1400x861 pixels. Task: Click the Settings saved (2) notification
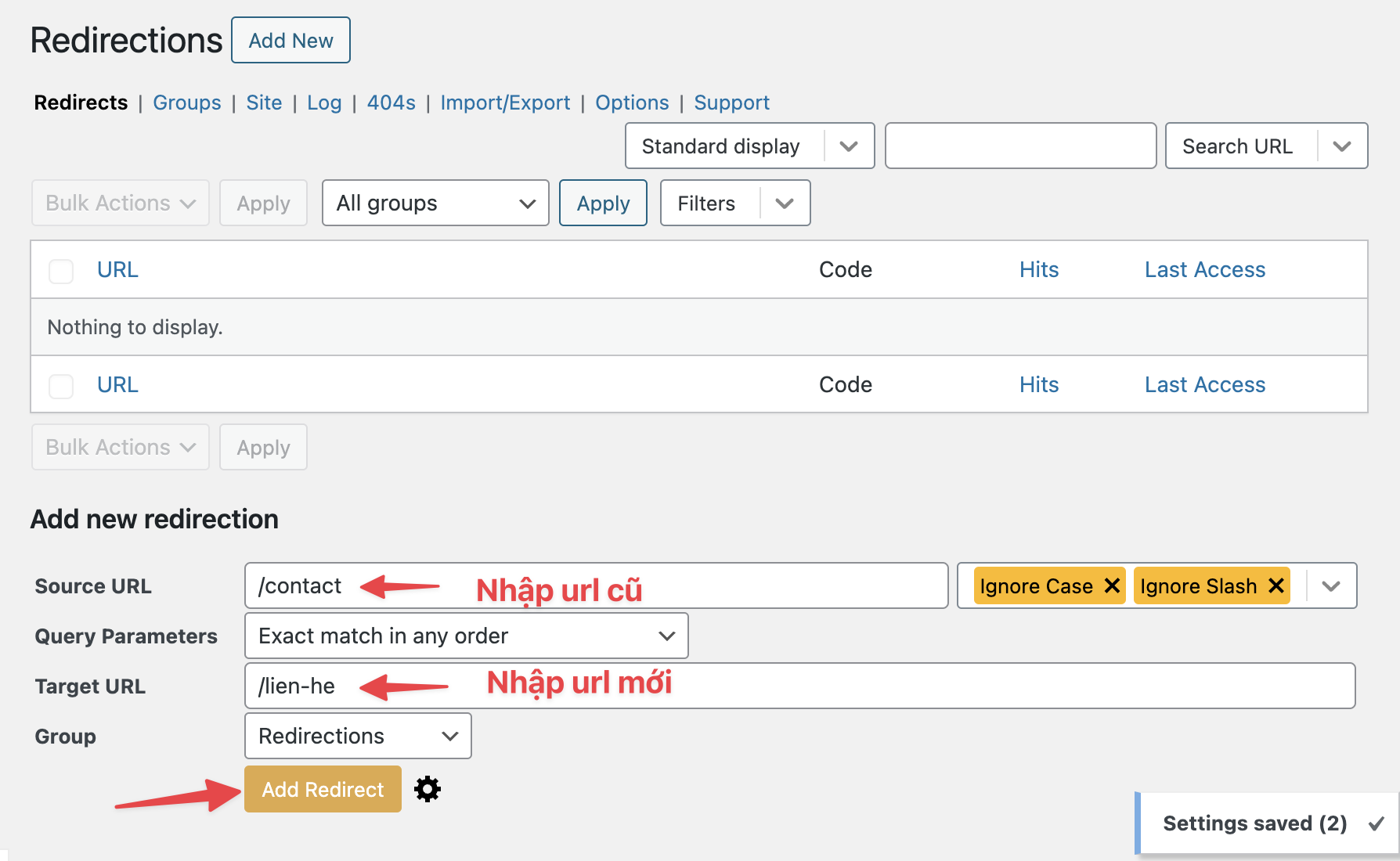1267,823
